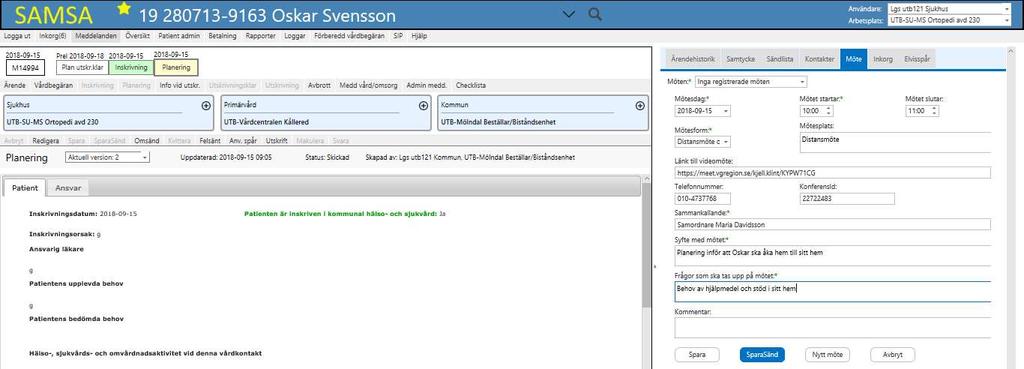Image resolution: width=1024 pixels, height=369 pixels.
Task: Open the Meddelanden menu
Action: click(x=95, y=36)
